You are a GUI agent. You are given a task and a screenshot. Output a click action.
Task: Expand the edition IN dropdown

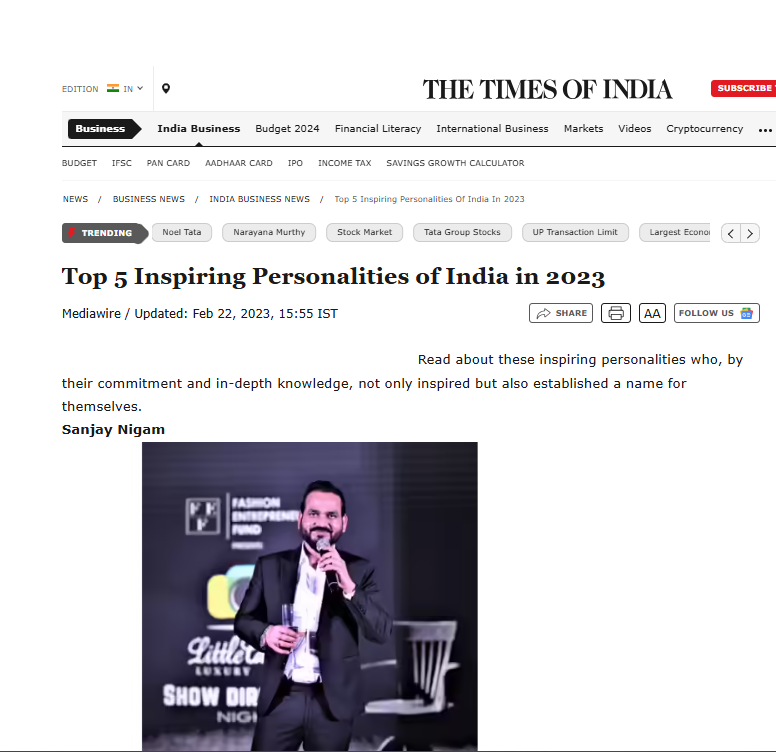click(x=134, y=89)
